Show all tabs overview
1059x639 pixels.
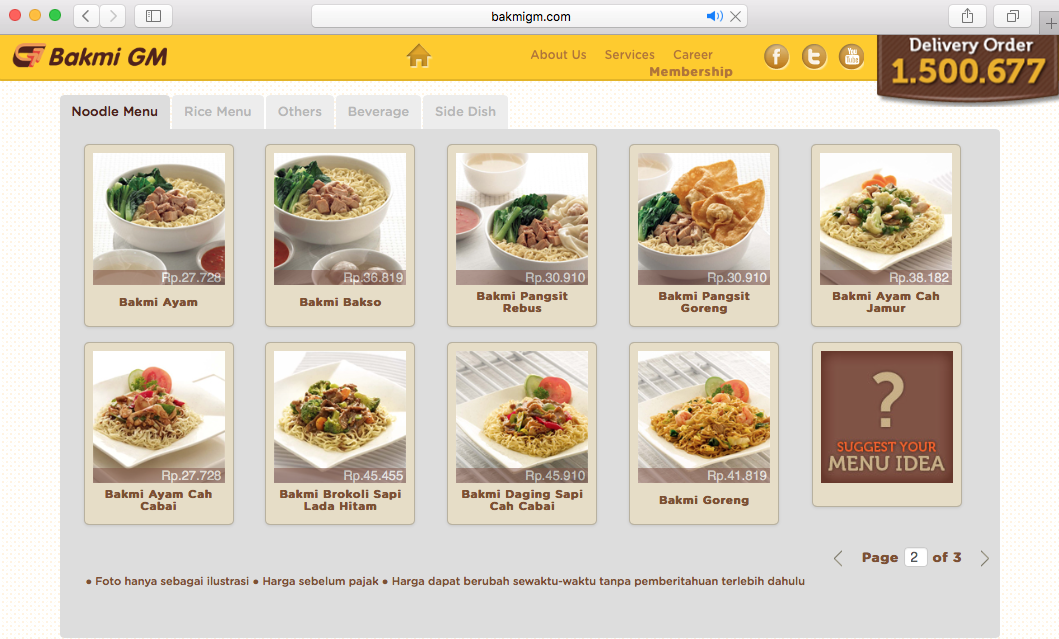tap(1012, 16)
